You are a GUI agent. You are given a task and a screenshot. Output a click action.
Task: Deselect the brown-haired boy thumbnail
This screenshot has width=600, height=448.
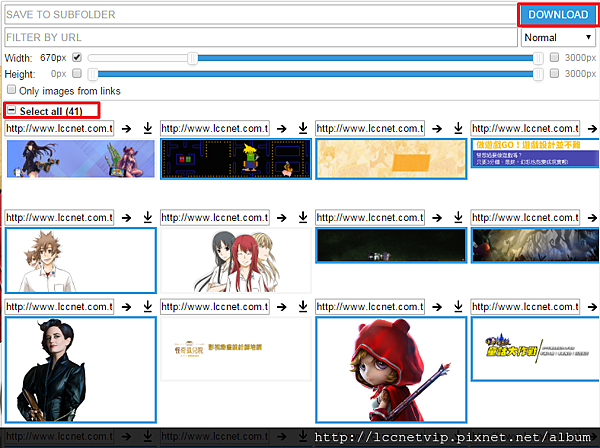[81, 261]
